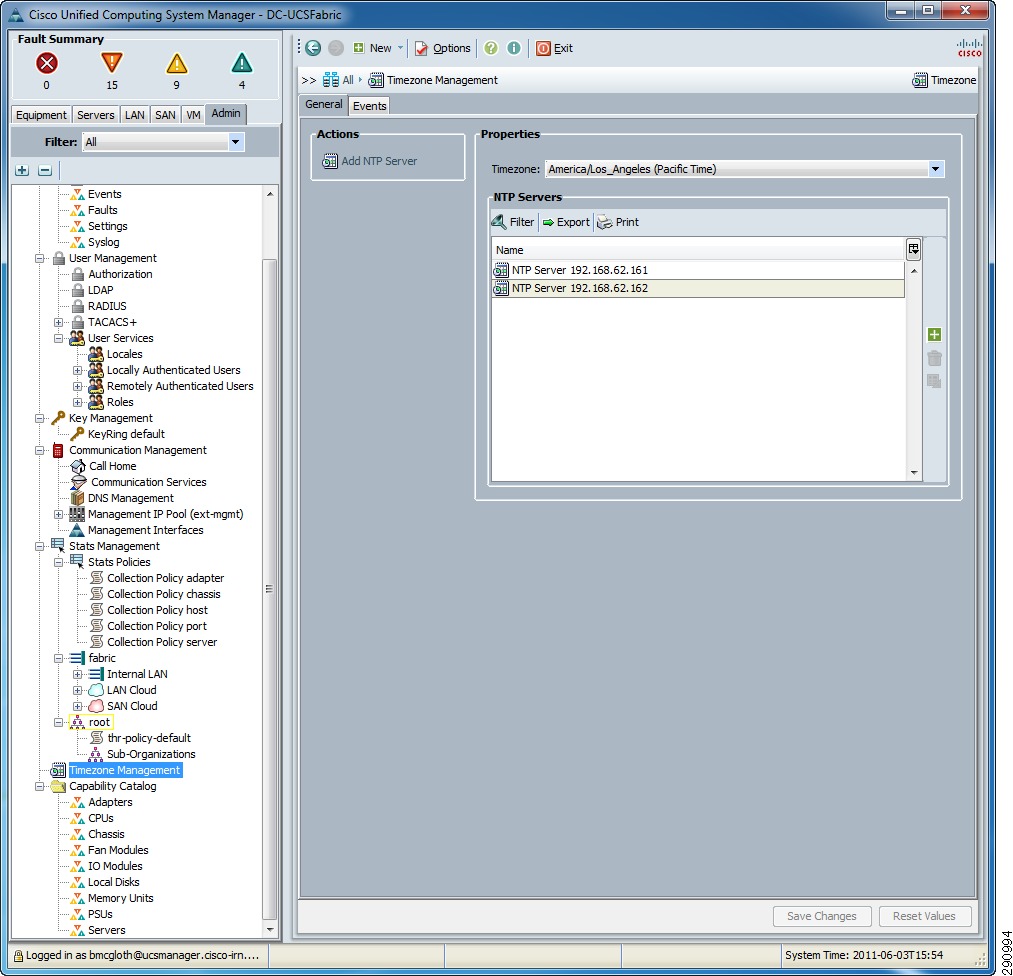Select Collection Policy chassis item

pos(163,594)
